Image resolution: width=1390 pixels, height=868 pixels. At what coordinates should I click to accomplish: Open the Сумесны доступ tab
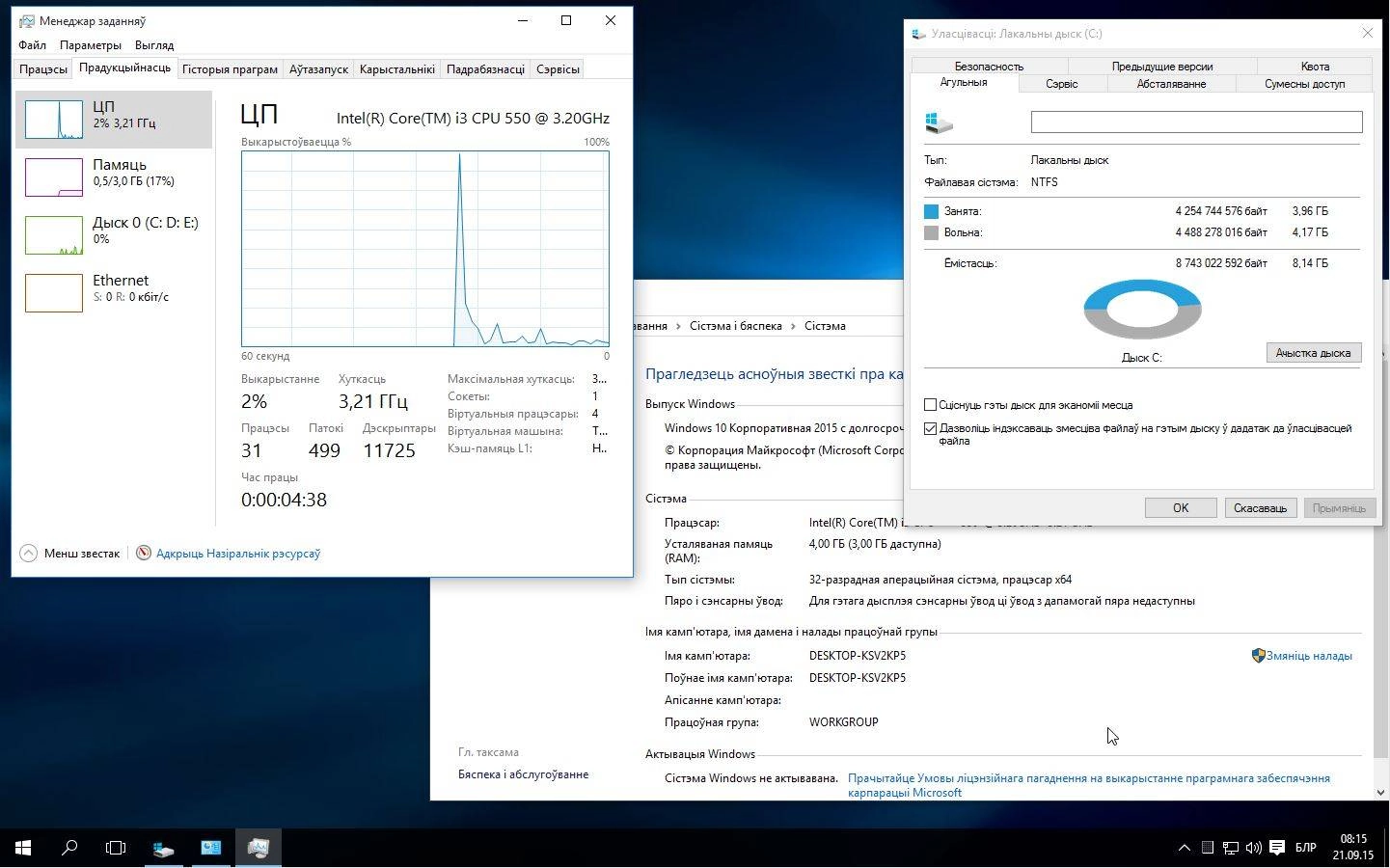tap(1304, 84)
